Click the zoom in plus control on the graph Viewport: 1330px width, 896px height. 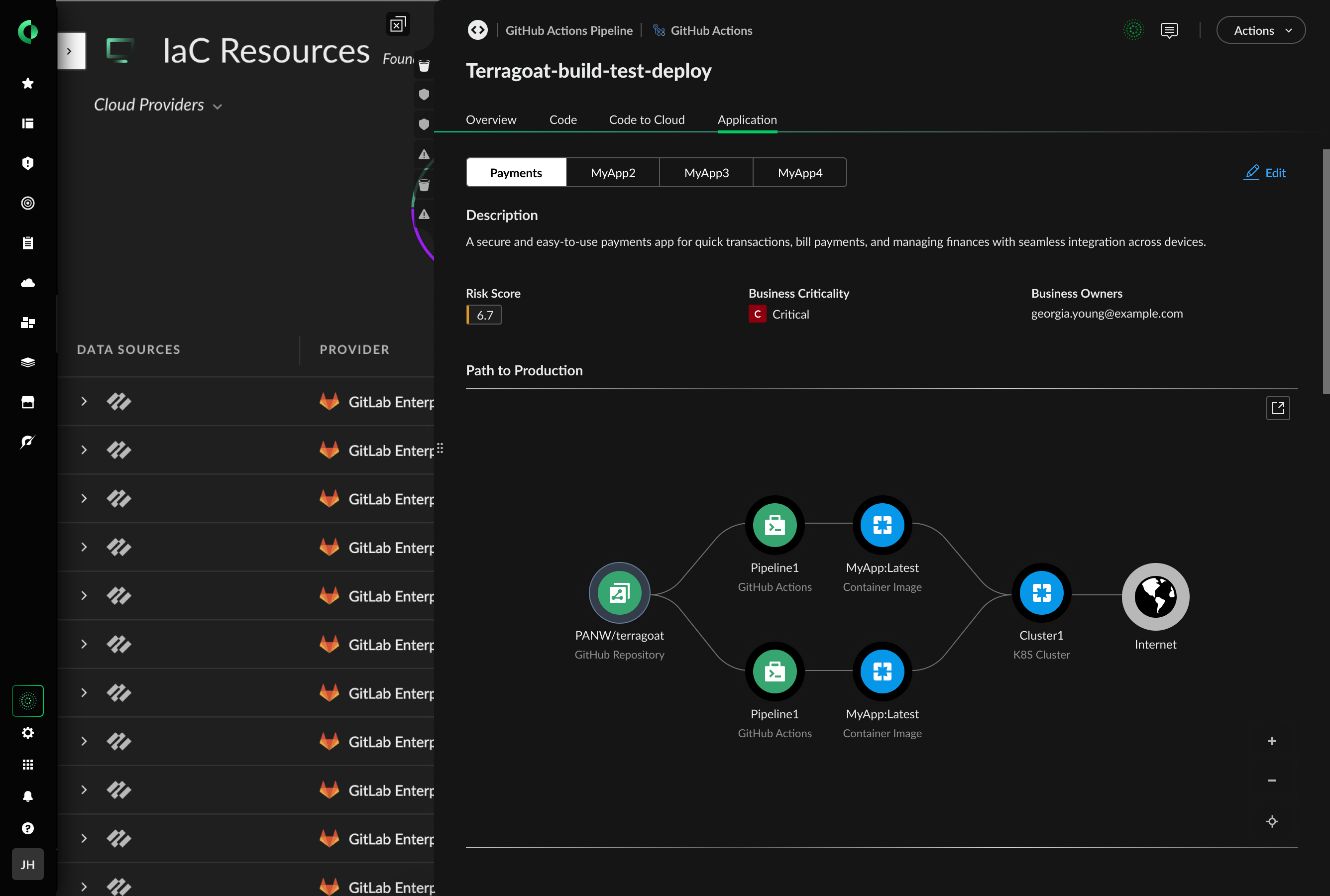(x=1271, y=741)
